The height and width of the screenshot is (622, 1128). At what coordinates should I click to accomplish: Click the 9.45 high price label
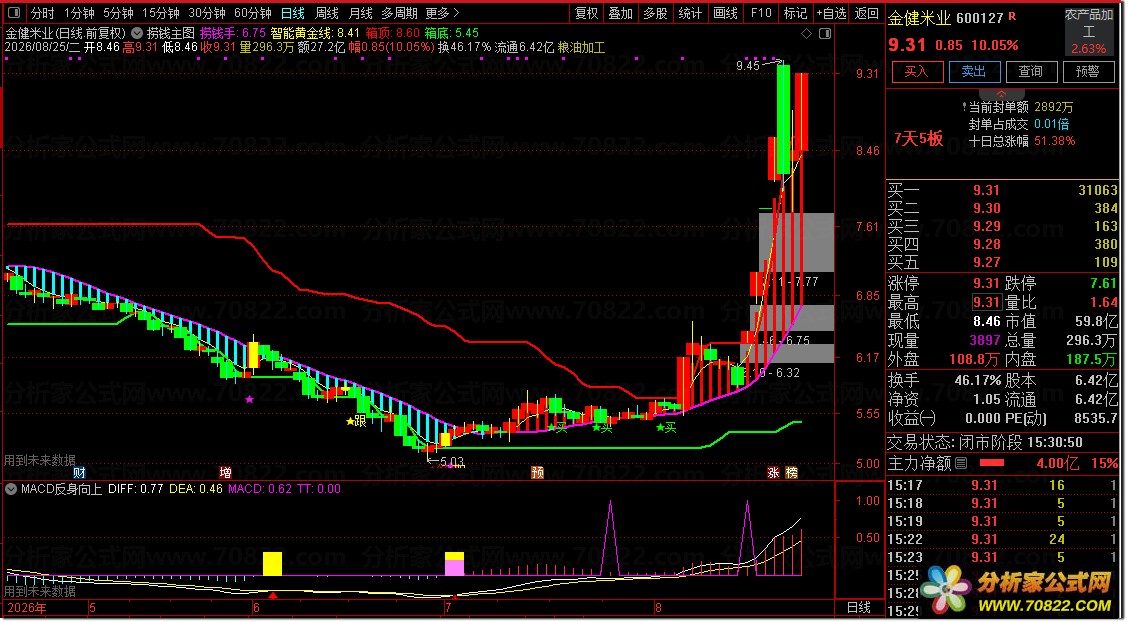coord(747,65)
